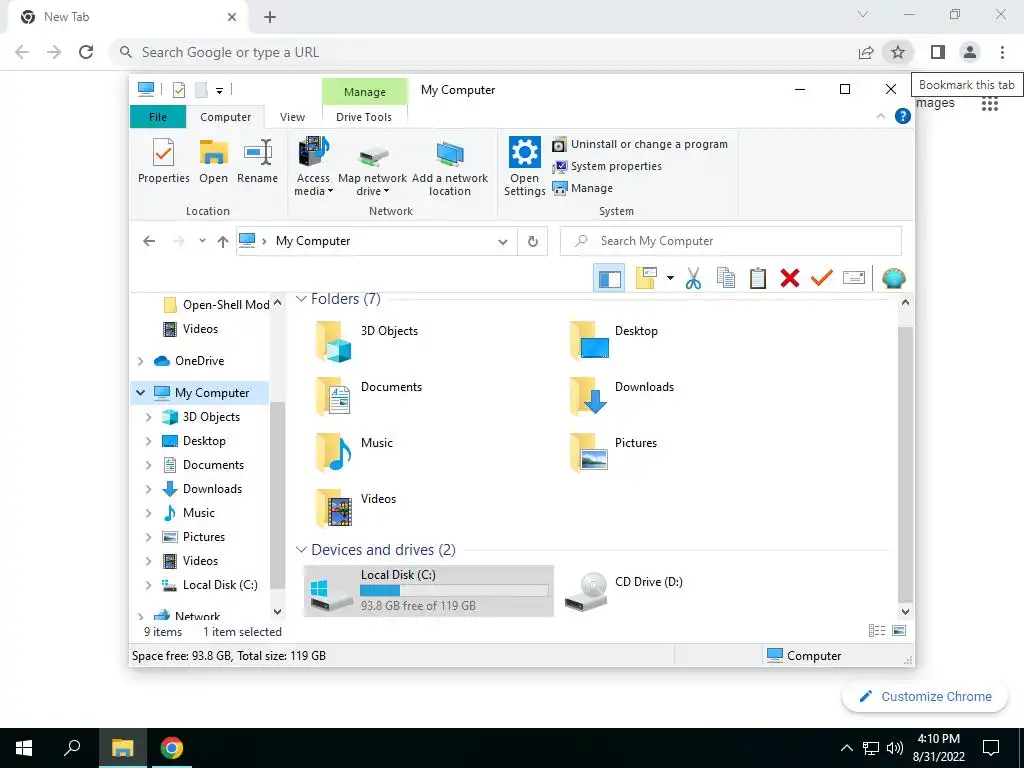
Task: Click the orange checkmark Properties icon
Action: pos(822,279)
